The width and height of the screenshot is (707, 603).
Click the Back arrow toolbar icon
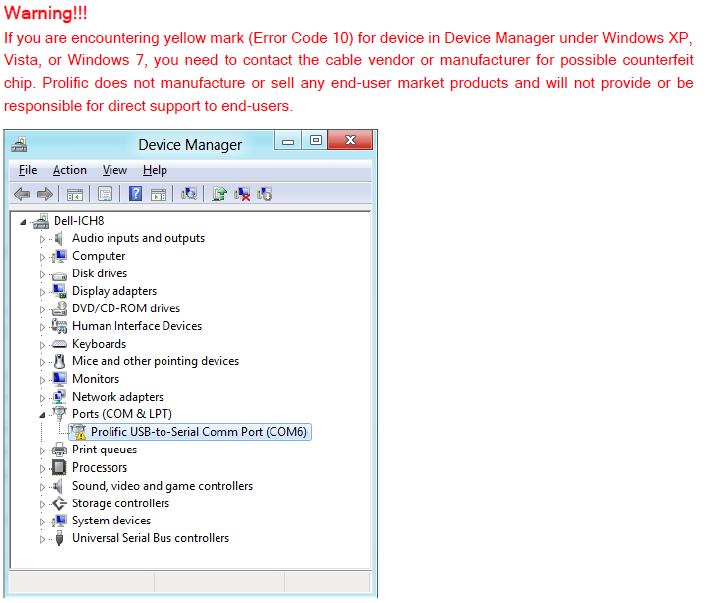point(22,194)
